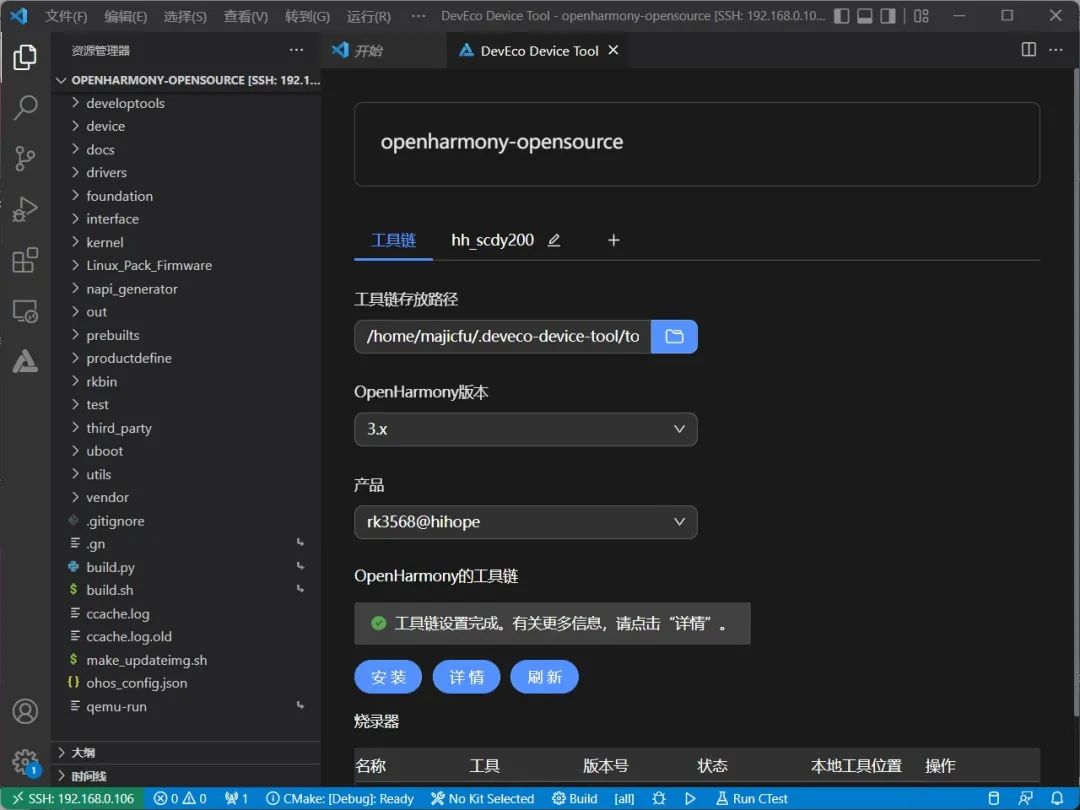
Task: Toggle the bottom panel visibility
Action: [865, 15]
